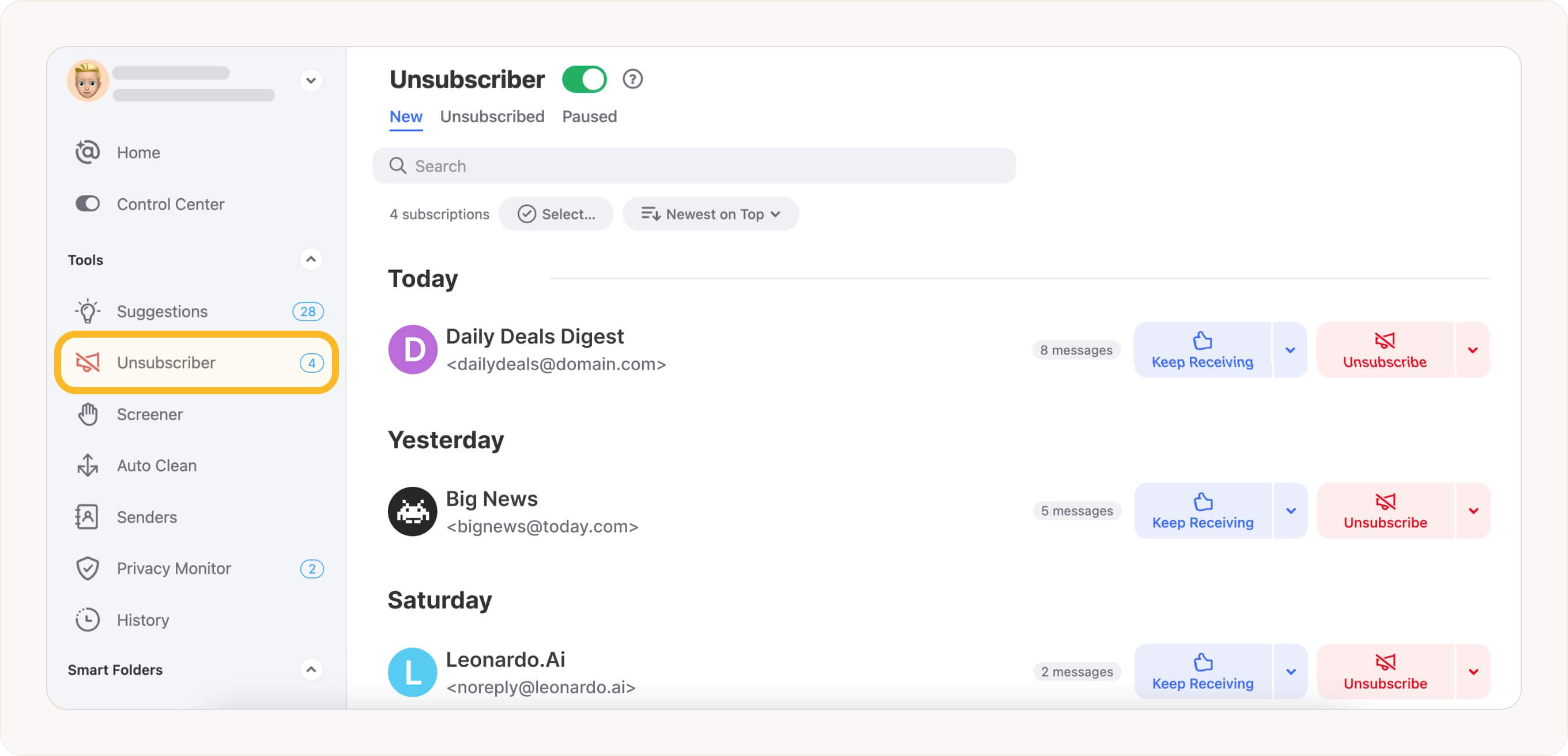Open the Screener hand tool
This screenshot has width=1568, height=756.
[x=196, y=414]
